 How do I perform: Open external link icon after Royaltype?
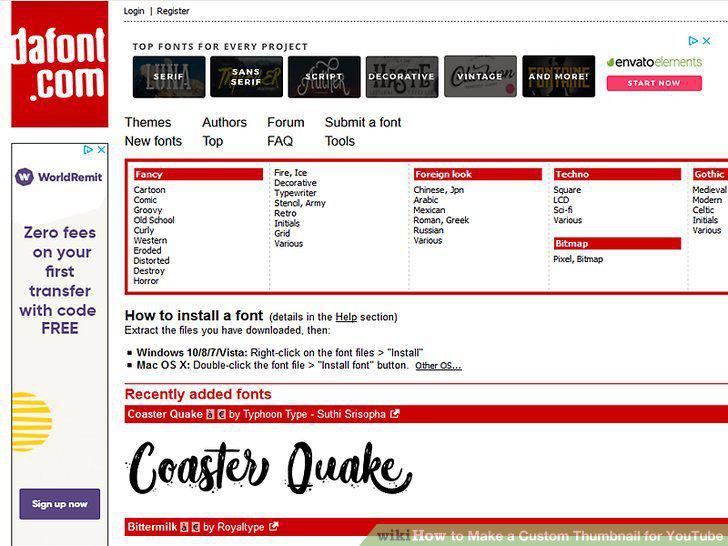(x=273, y=526)
